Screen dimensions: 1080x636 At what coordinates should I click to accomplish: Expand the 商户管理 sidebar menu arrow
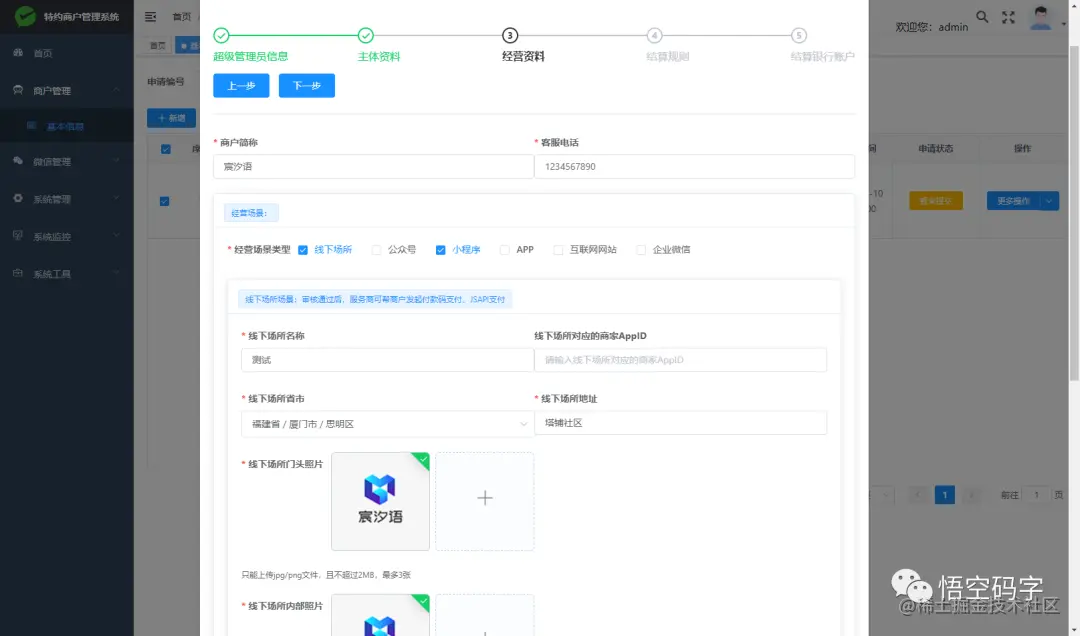tap(116, 90)
